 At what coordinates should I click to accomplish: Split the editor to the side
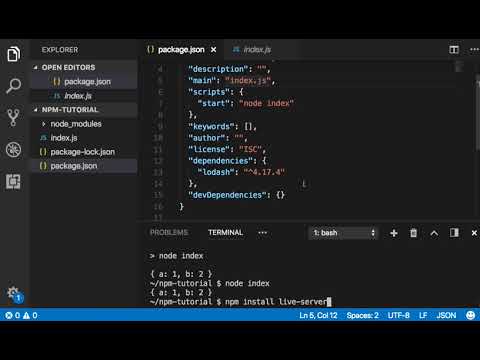point(454,50)
